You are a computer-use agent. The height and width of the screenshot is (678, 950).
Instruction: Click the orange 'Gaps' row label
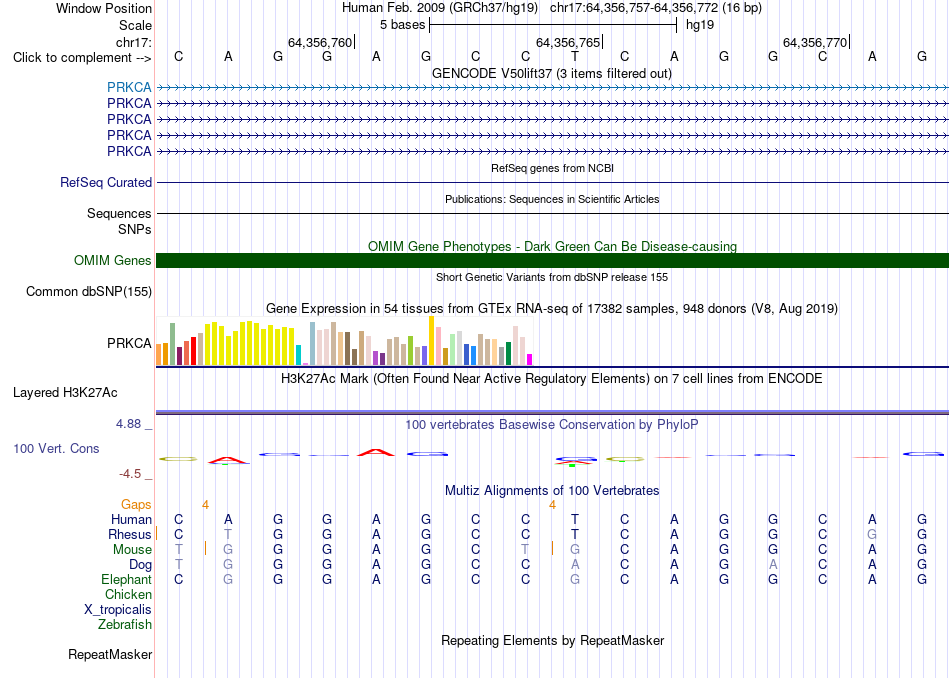[x=136, y=504]
